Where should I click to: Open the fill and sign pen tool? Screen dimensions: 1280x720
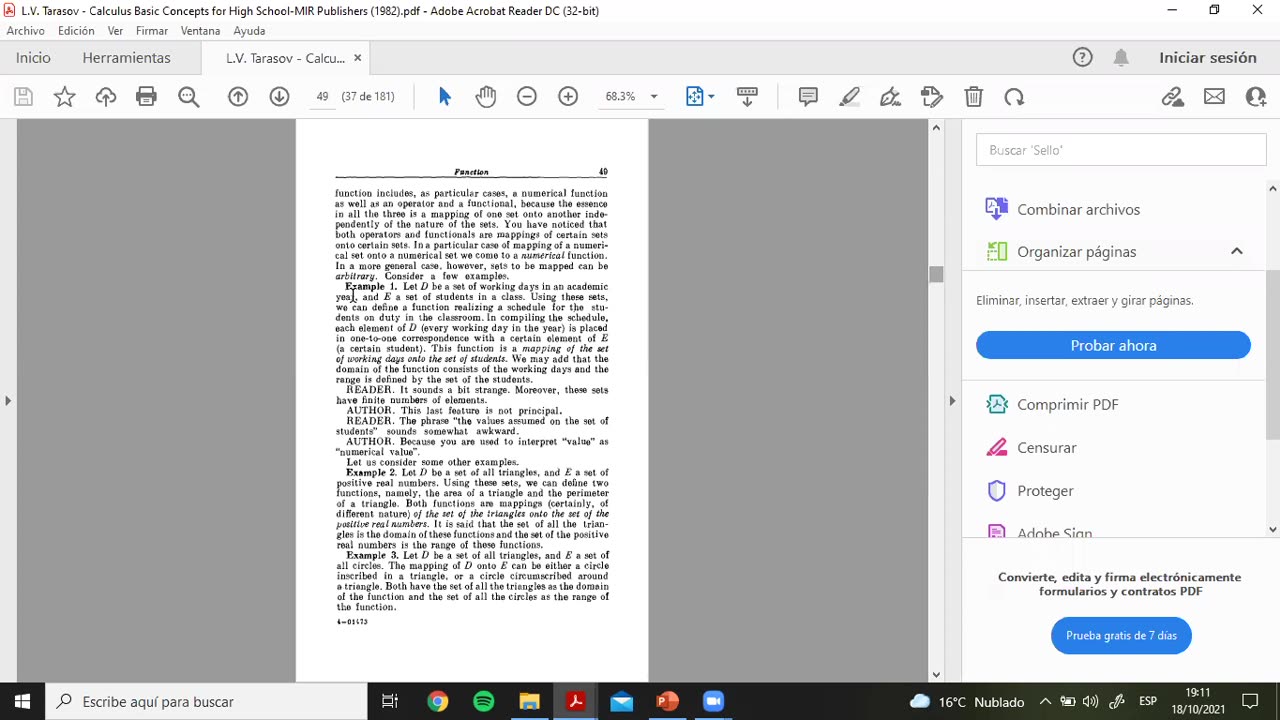[890, 97]
